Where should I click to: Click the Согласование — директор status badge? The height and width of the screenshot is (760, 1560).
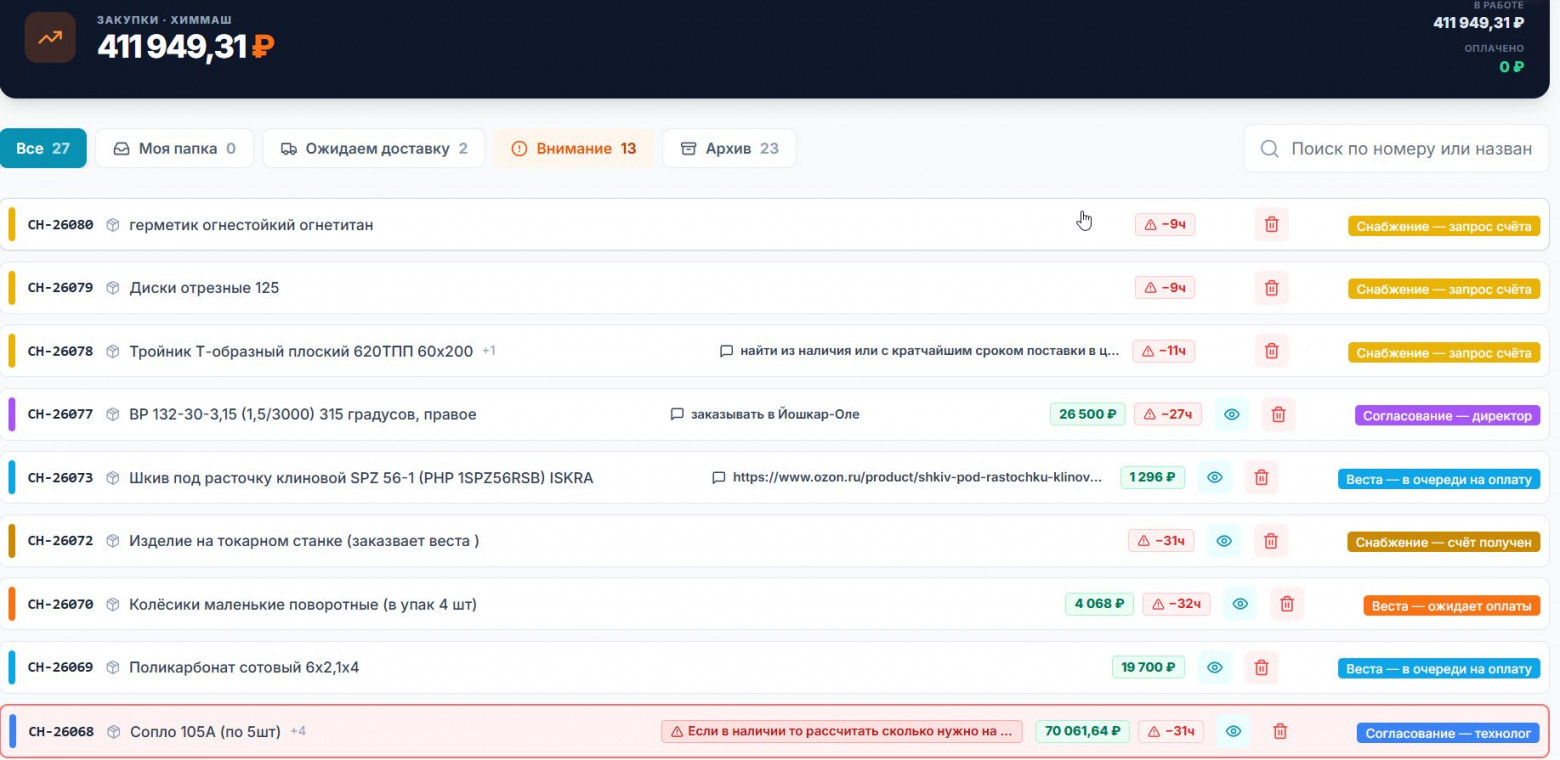coord(1447,415)
